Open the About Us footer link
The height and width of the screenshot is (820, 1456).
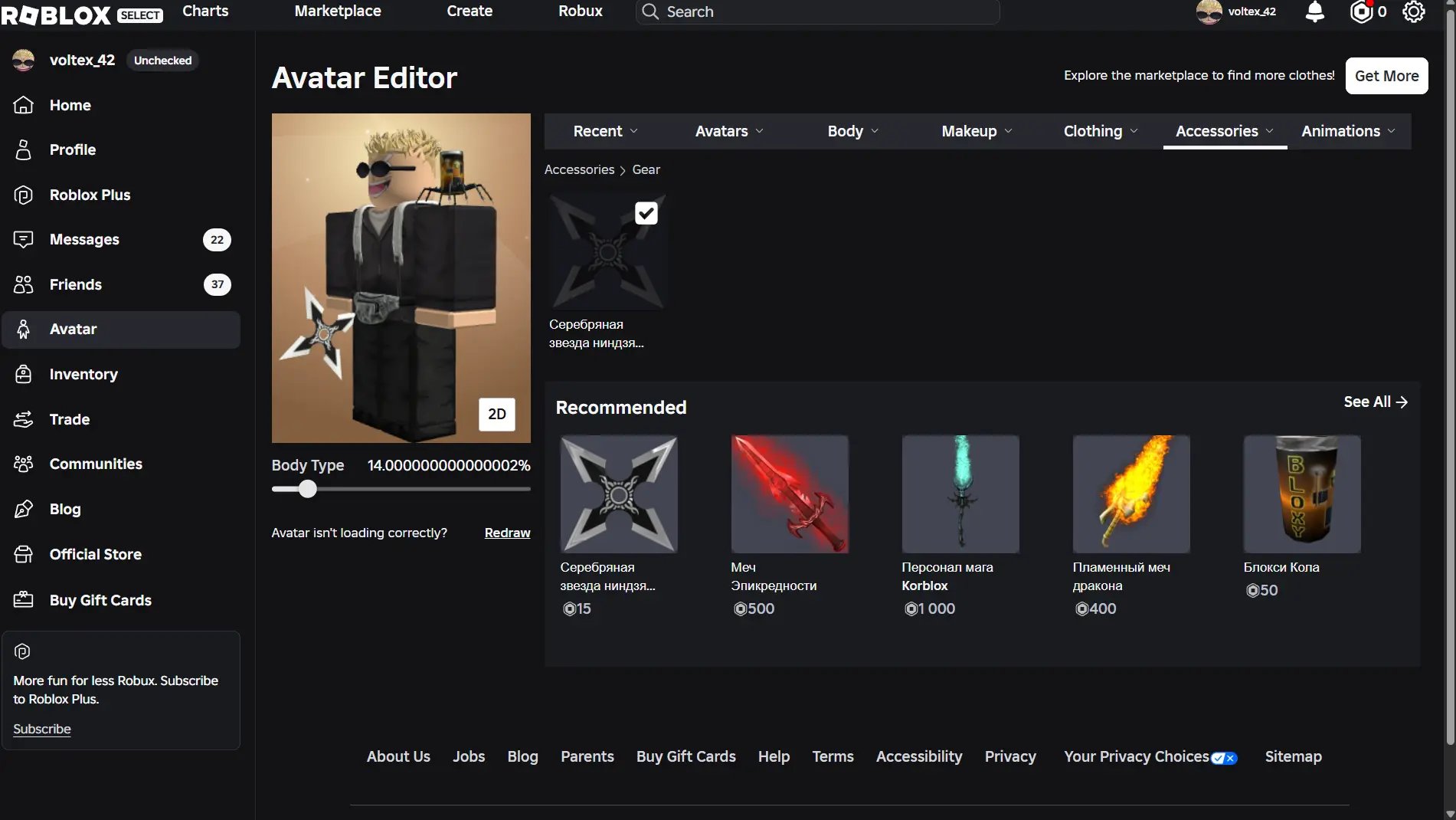[x=398, y=756]
